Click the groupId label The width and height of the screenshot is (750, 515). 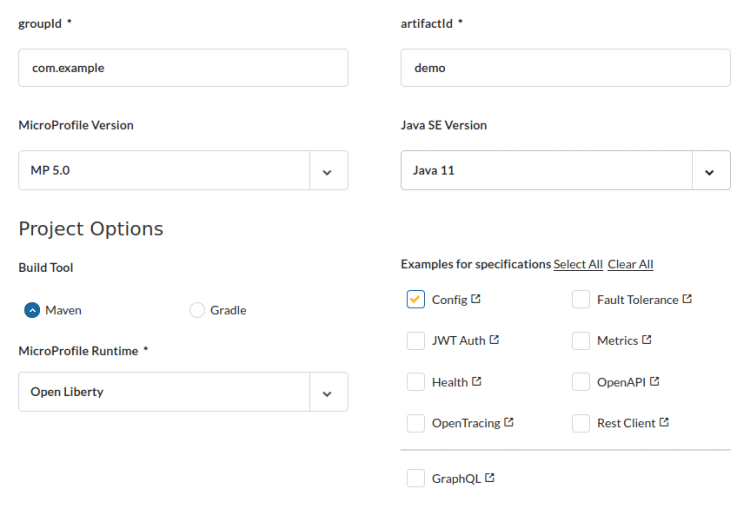pyautogui.click(x=40, y=23)
